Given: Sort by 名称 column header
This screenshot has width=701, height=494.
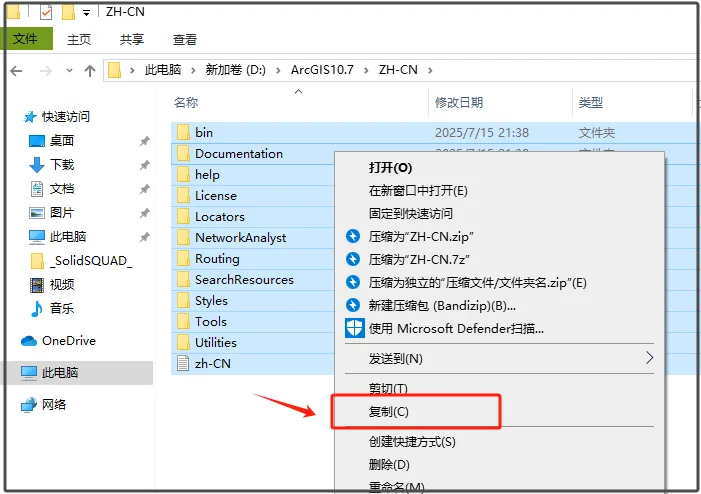Looking at the screenshot, I should click(x=186, y=102).
